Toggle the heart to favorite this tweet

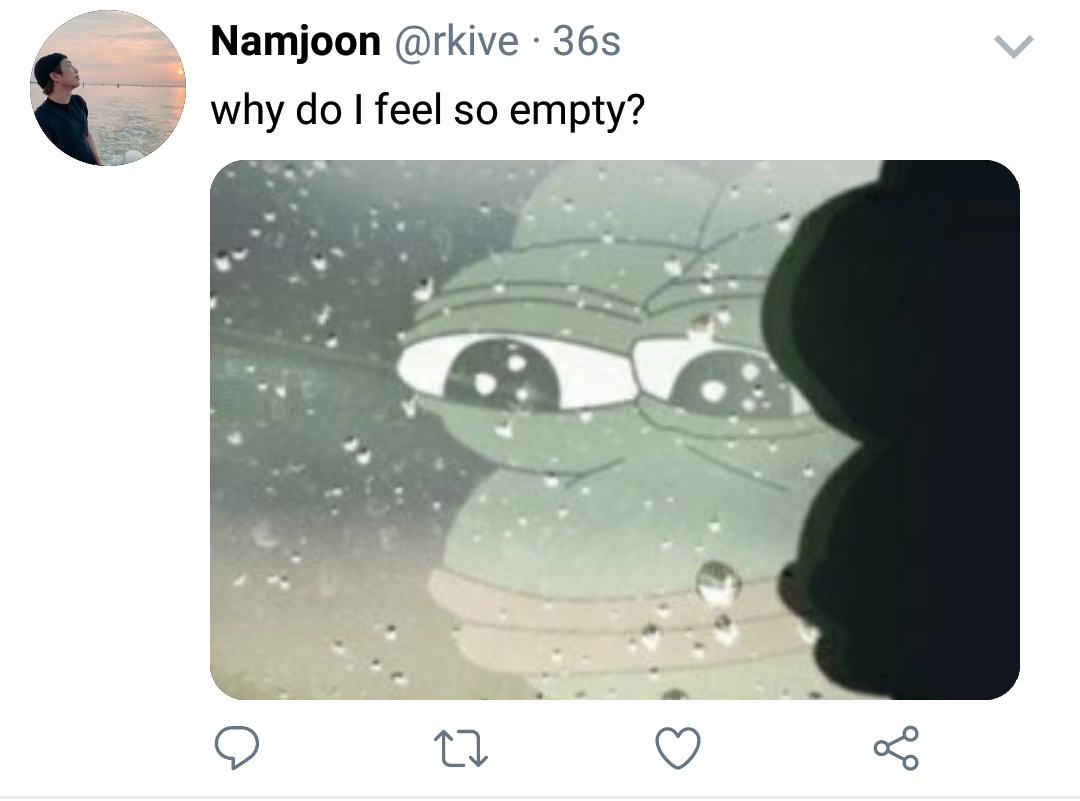(x=678, y=747)
